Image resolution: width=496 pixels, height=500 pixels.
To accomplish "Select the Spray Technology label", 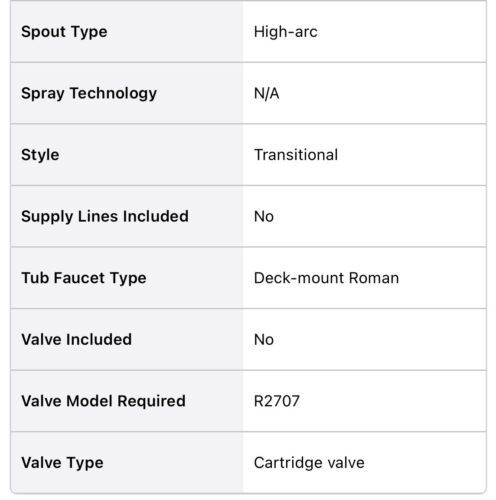I will [89, 93].
